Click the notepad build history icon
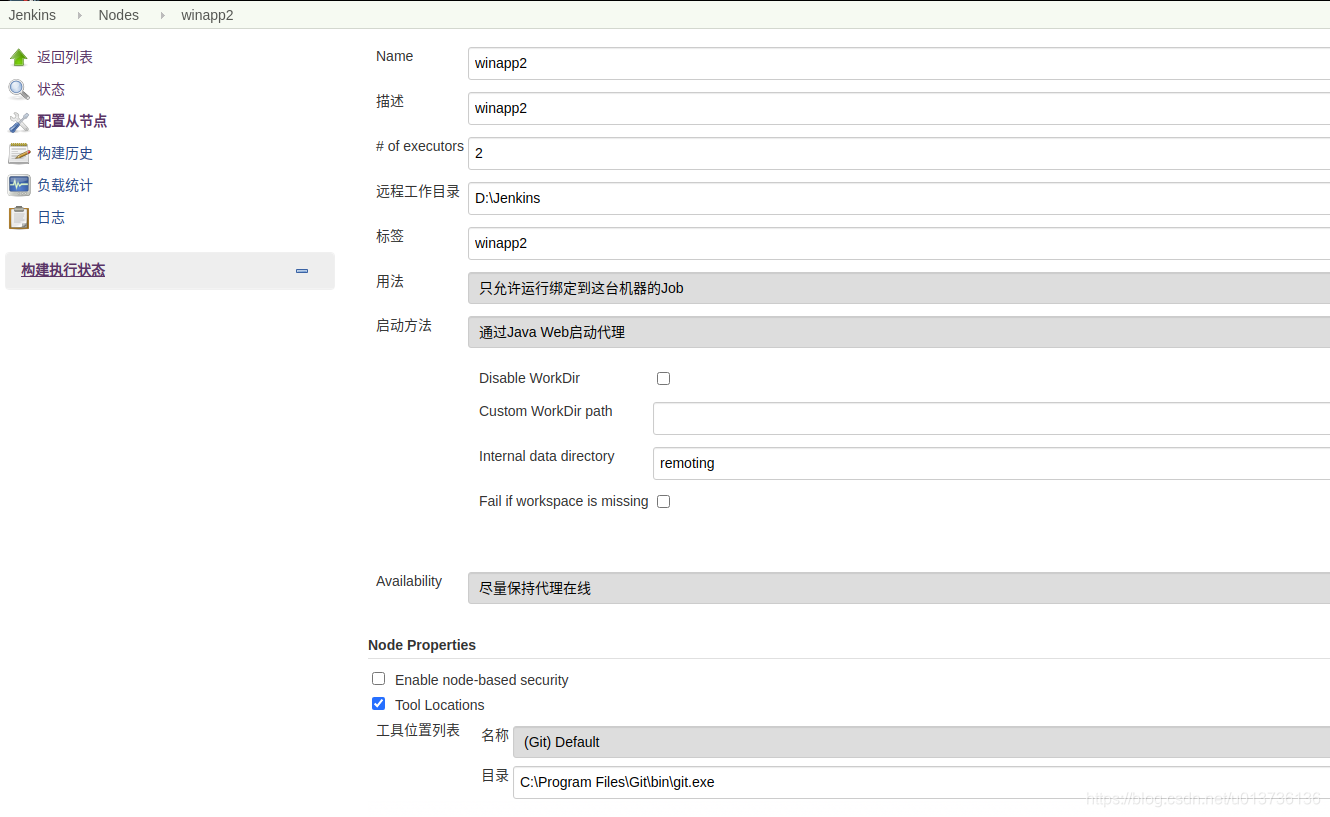1330x817 pixels. click(x=19, y=153)
